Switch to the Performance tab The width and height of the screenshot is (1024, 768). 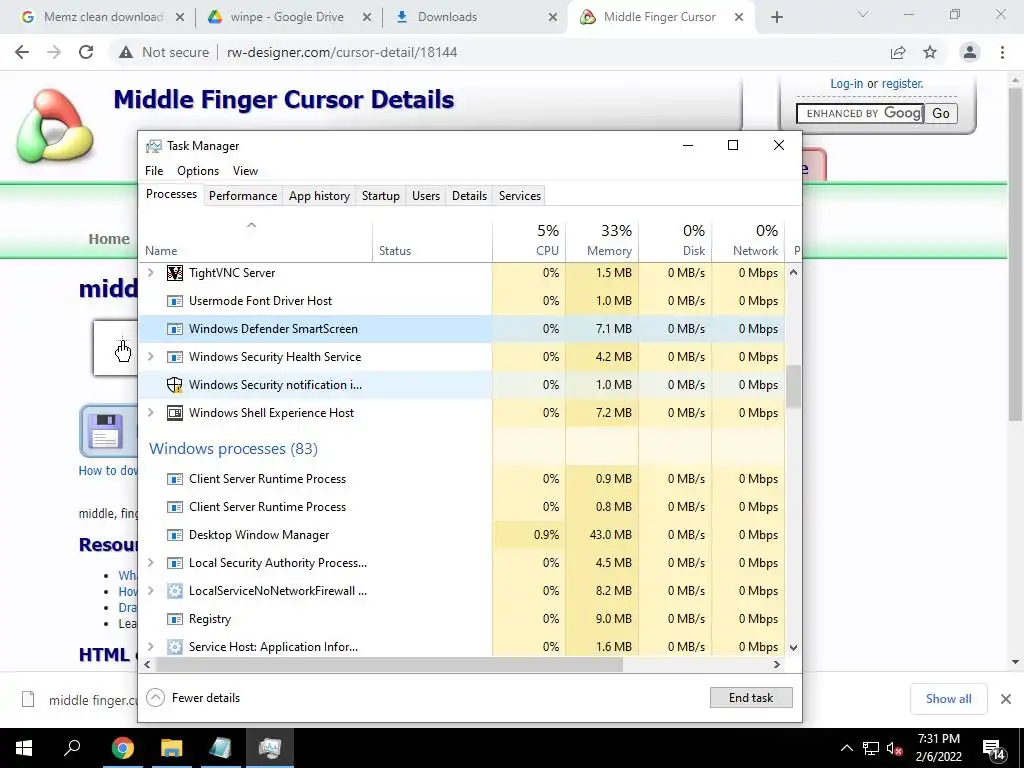pyautogui.click(x=243, y=196)
